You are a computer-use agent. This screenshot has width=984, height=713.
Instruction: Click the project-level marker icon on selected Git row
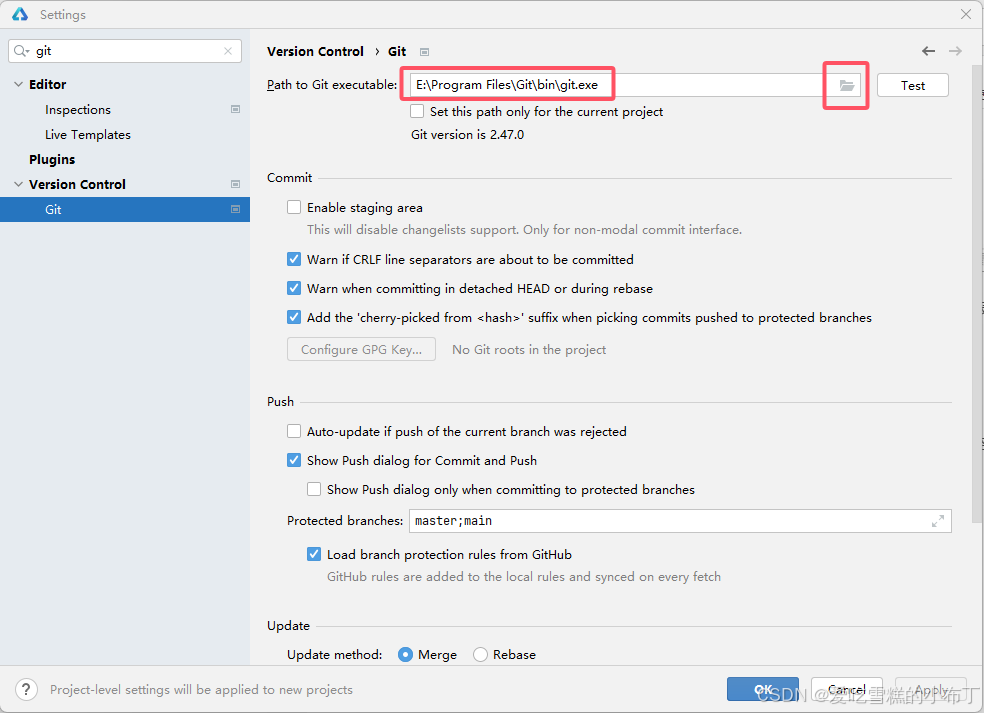pyautogui.click(x=235, y=209)
